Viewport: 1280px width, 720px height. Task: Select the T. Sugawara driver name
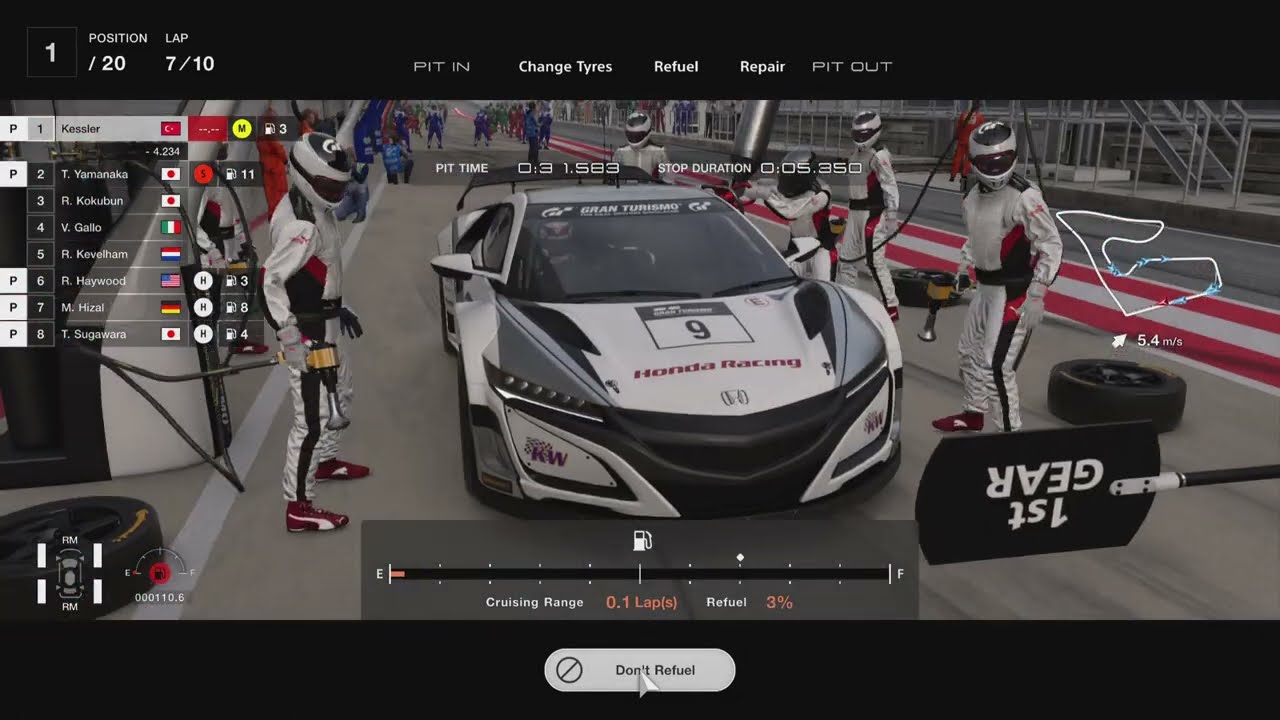point(93,334)
